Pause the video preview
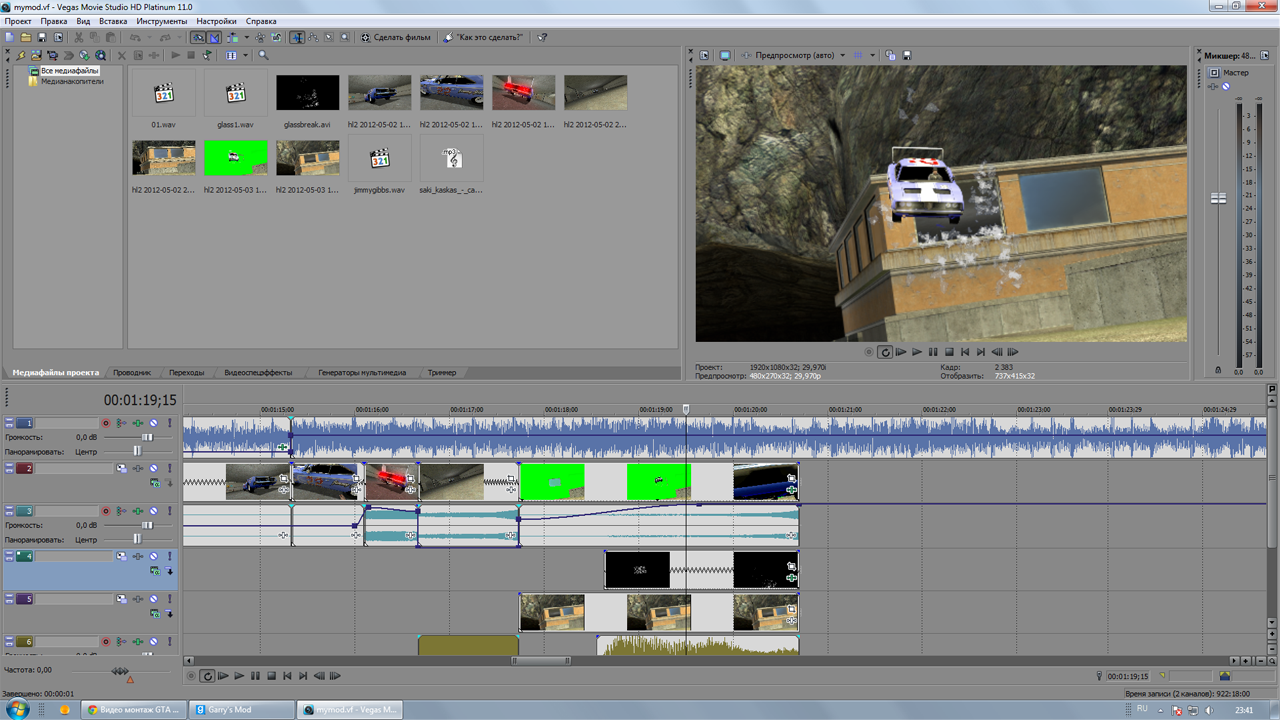1280x720 pixels. tap(933, 352)
